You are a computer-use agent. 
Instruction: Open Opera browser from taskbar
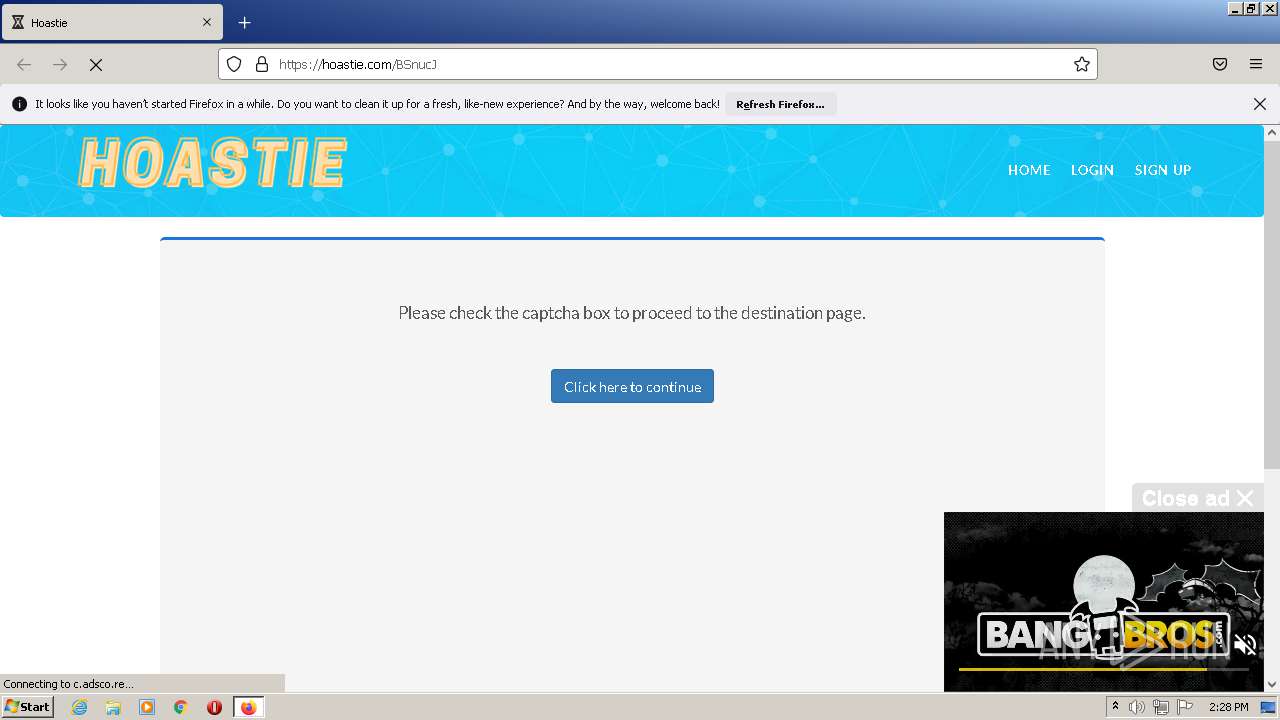coord(214,707)
